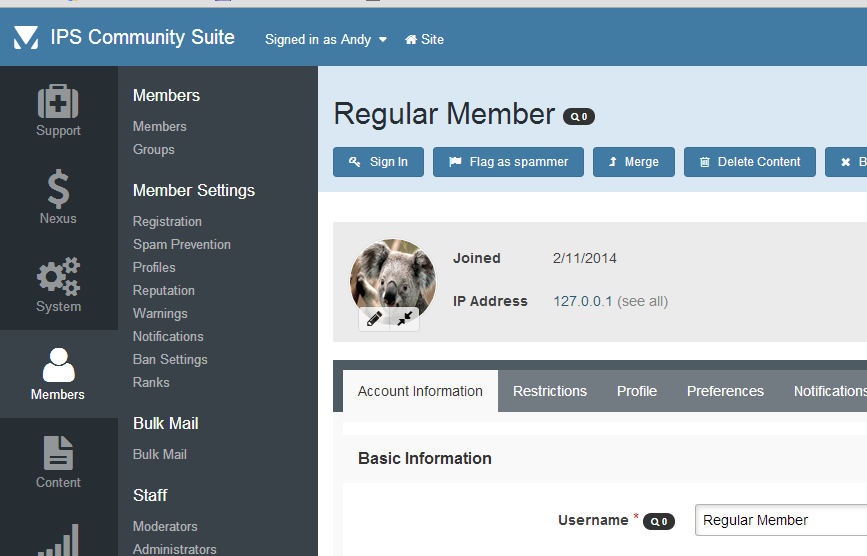The width and height of the screenshot is (867, 556).
Task: Click the Flag as spammer button
Action: point(508,162)
